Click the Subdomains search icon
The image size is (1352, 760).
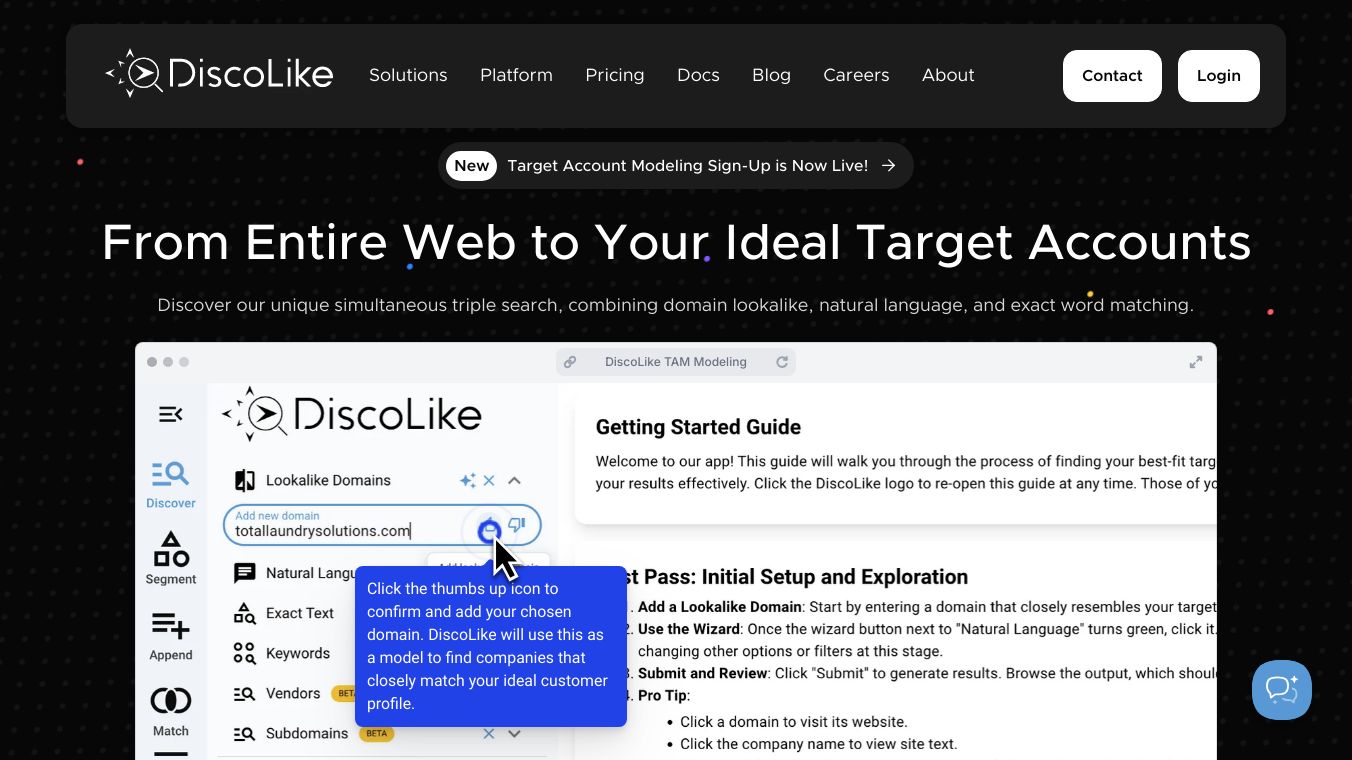click(244, 733)
